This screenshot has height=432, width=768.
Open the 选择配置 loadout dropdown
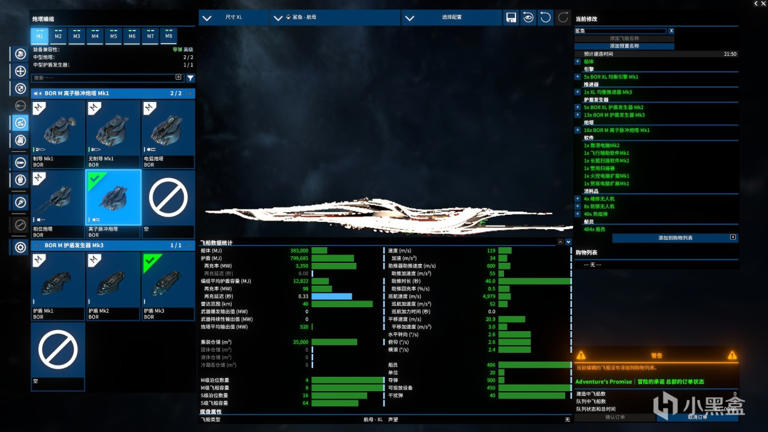coord(450,18)
